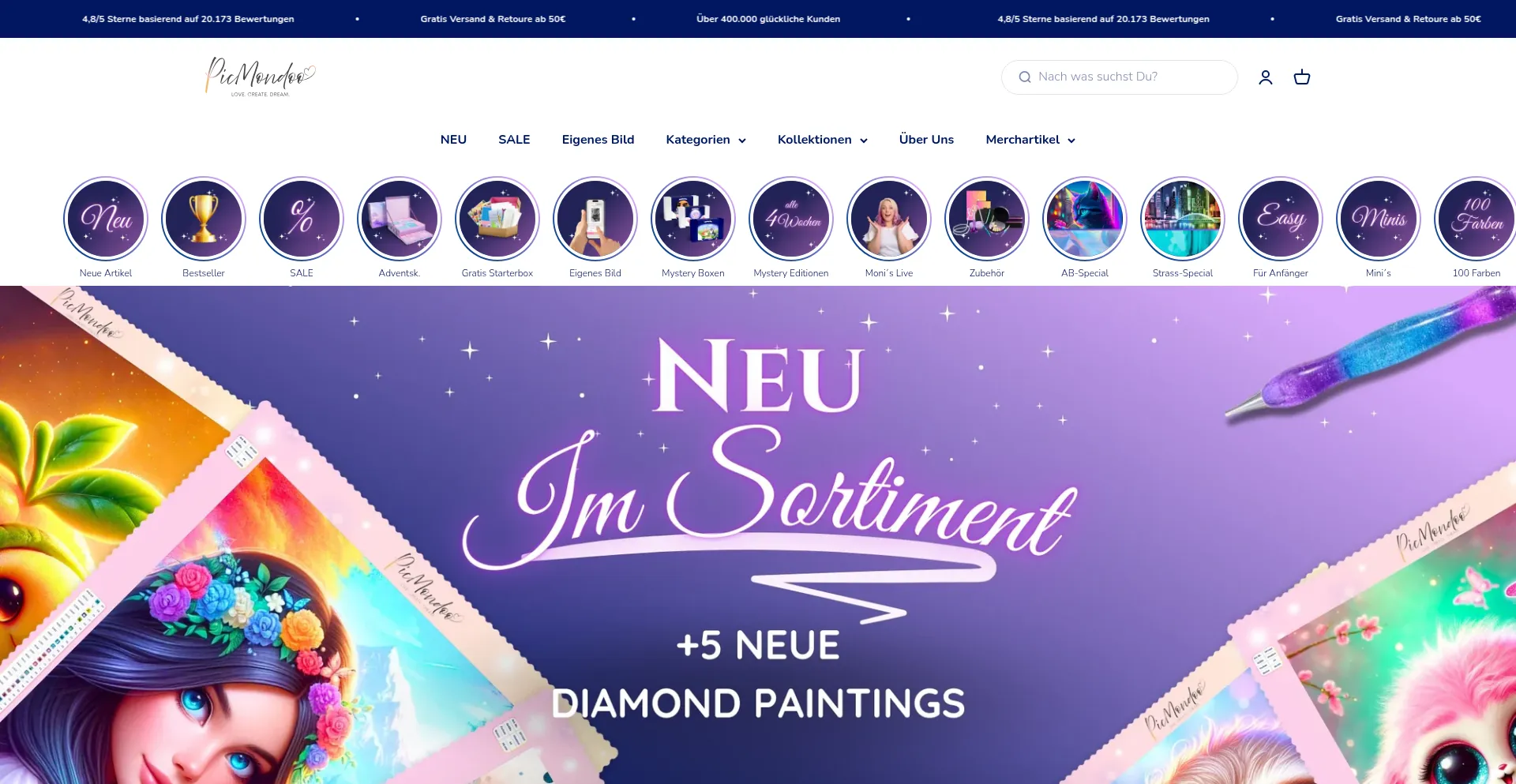Expand the Merchartikel dropdown menu
The image size is (1516, 784).
tap(1030, 140)
